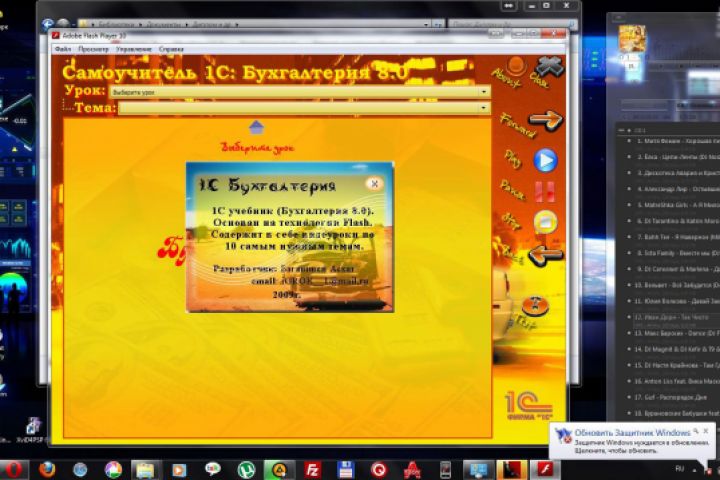The width and height of the screenshot is (720, 480).
Task: Open FileZilla from the taskbar
Action: (312, 470)
